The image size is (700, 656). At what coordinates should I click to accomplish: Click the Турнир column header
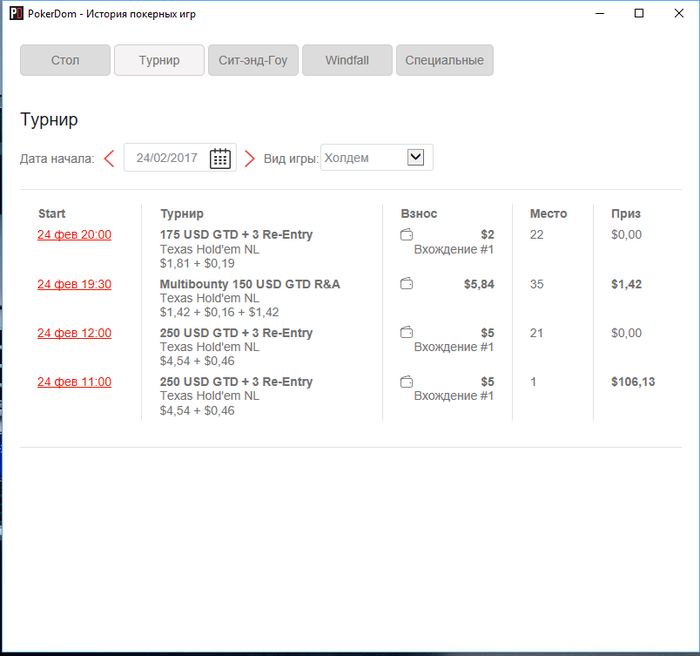pos(182,214)
